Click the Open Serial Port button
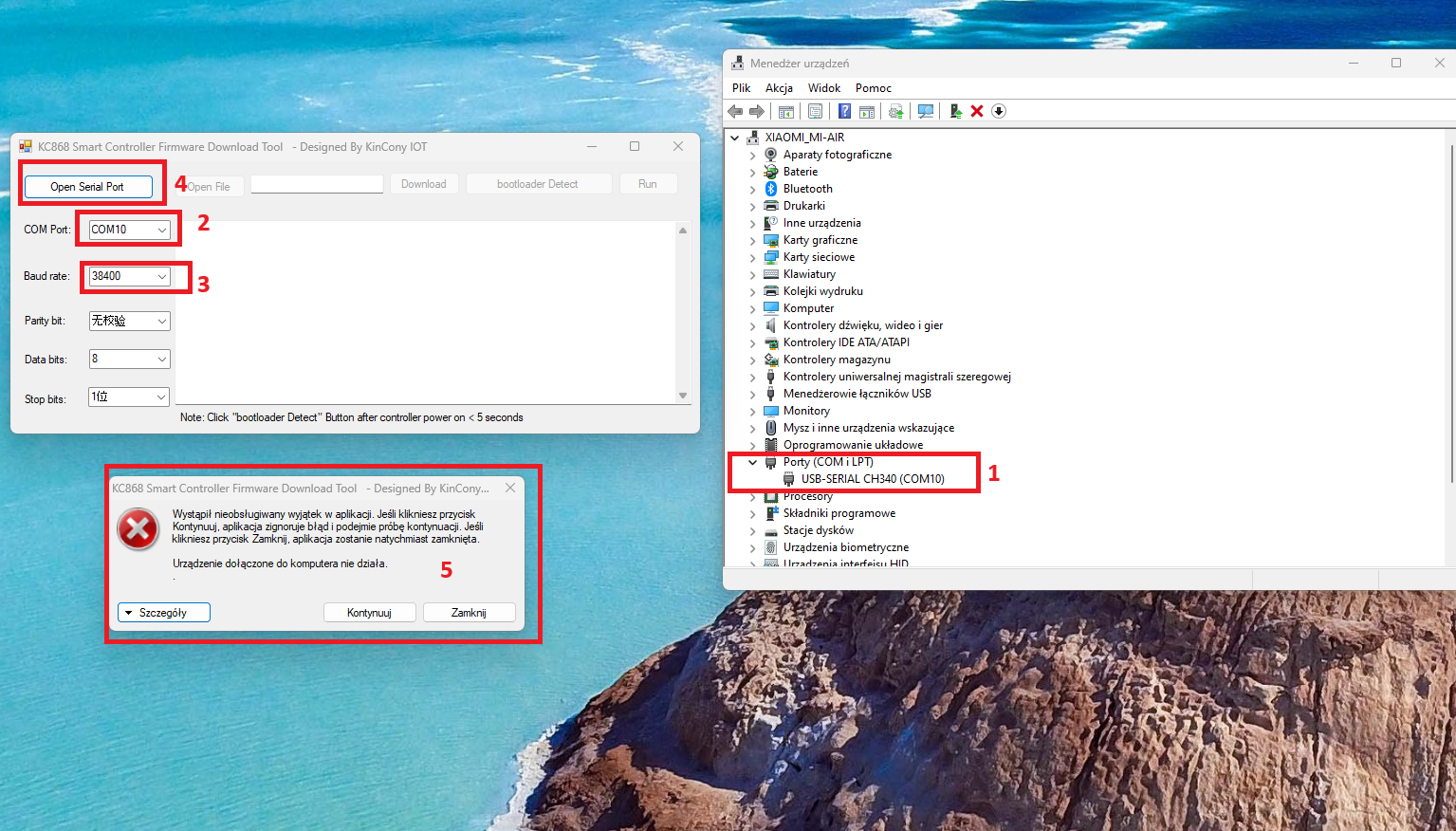1456x831 pixels. coord(87,187)
